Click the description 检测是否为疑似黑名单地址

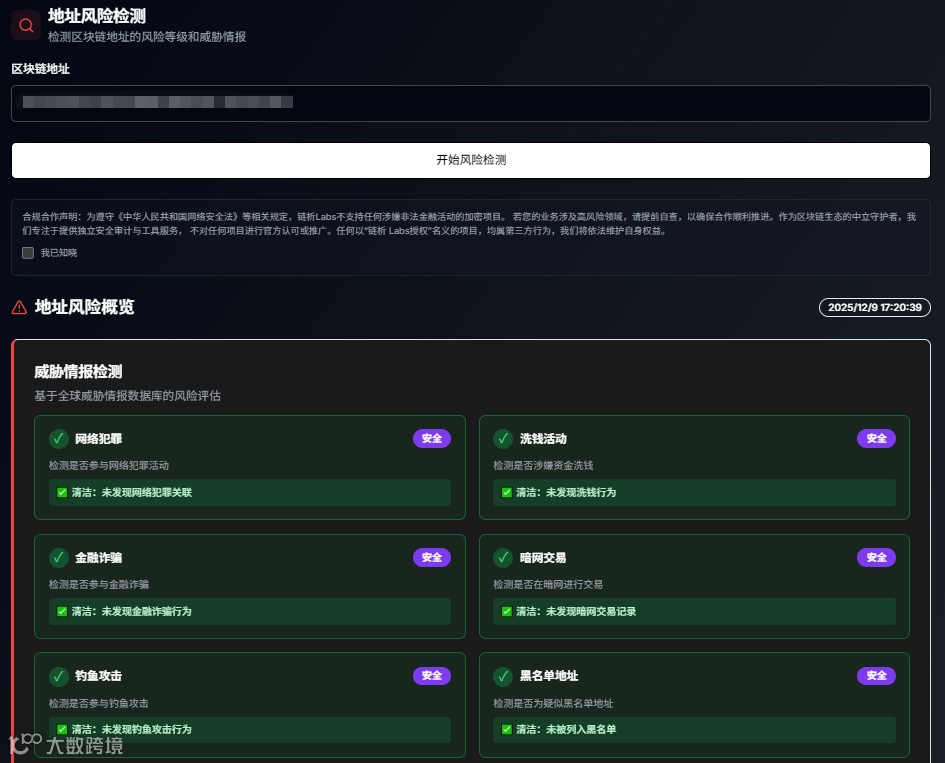(x=553, y=703)
